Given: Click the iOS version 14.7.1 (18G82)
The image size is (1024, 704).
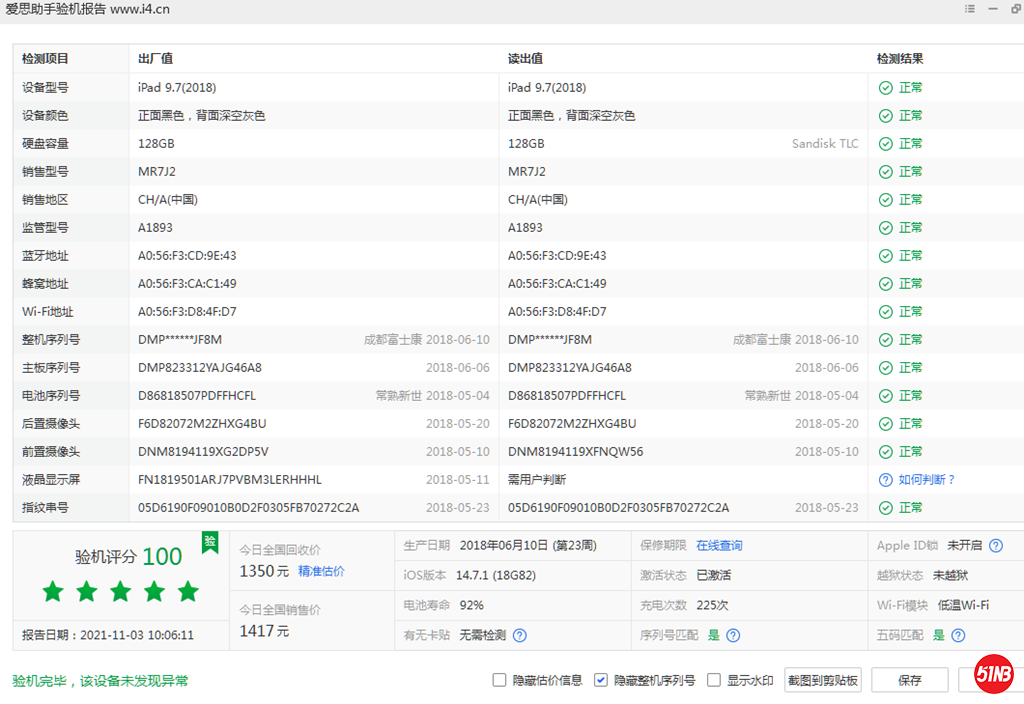Looking at the screenshot, I should click(496, 575).
